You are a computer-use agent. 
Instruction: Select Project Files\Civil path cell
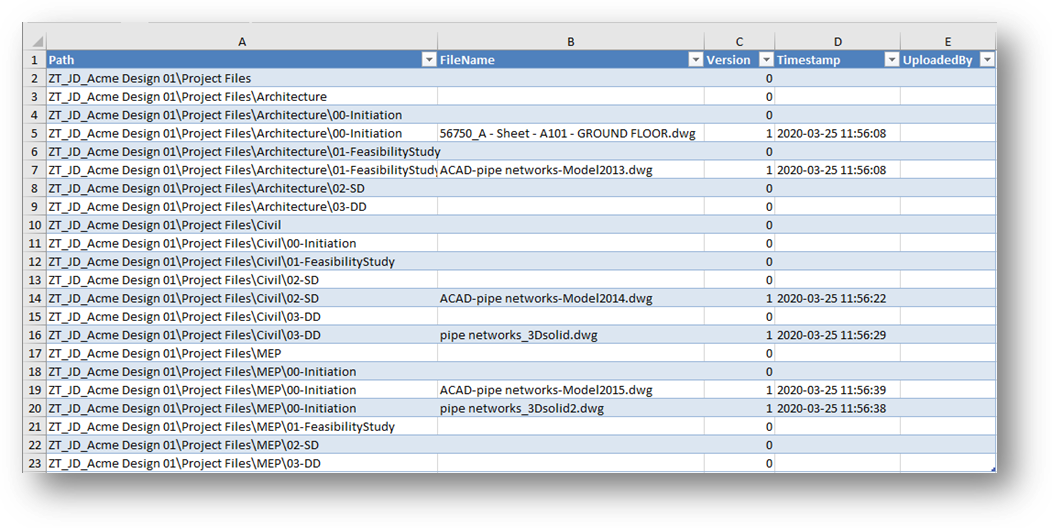(242, 225)
